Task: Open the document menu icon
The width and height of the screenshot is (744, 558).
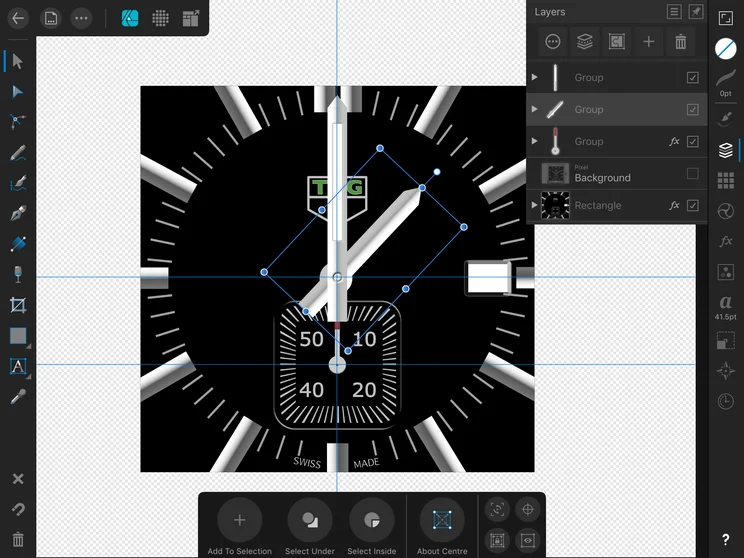Action: pyautogui.click(x=51, y=19)
